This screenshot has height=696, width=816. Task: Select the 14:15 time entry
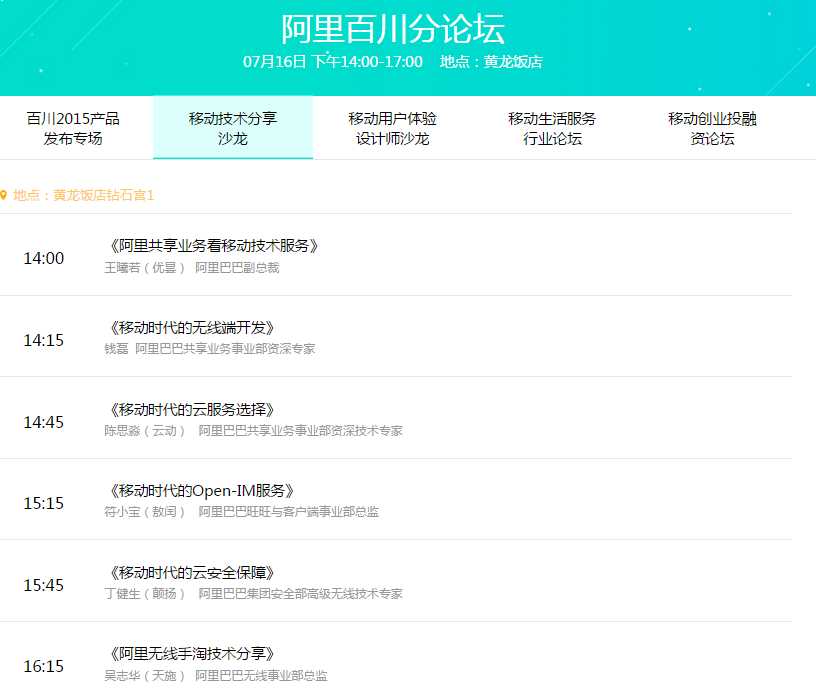pyautogui.click(x=44, y=340)
